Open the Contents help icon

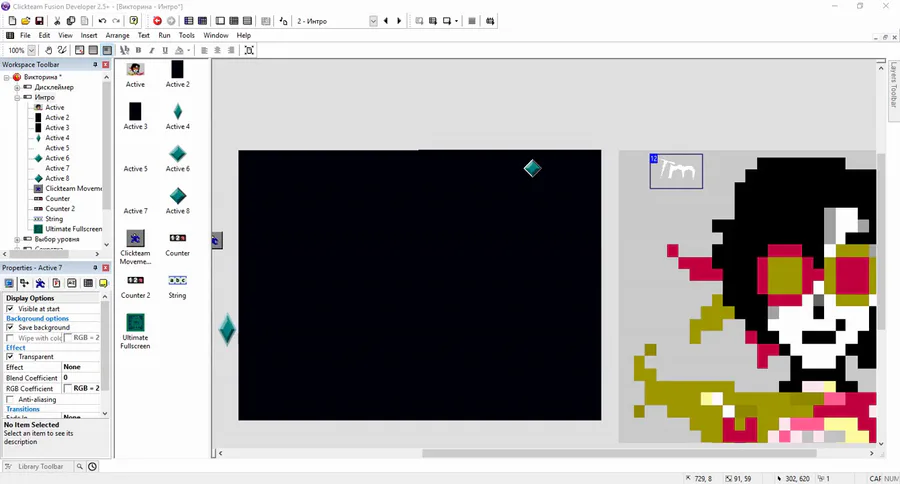point(134,21)
